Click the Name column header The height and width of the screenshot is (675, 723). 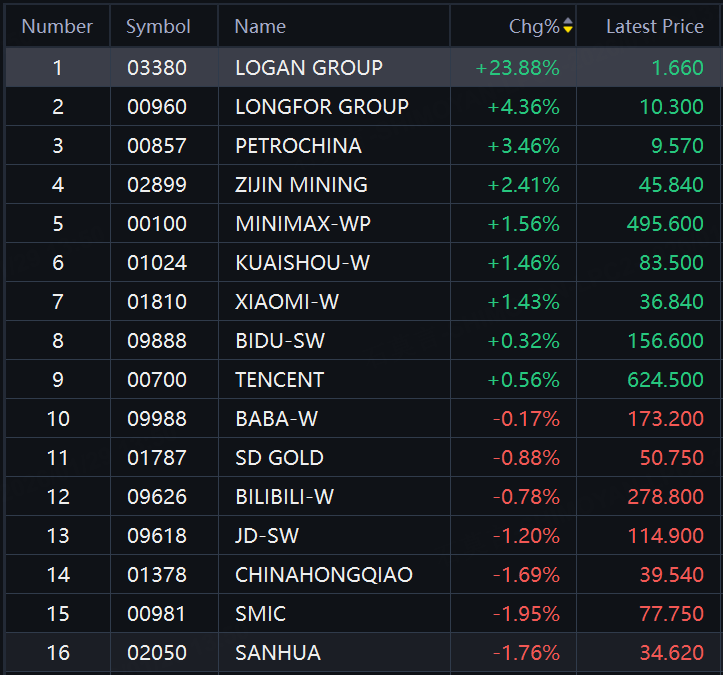pyautogui.click(x=260, y=27)
